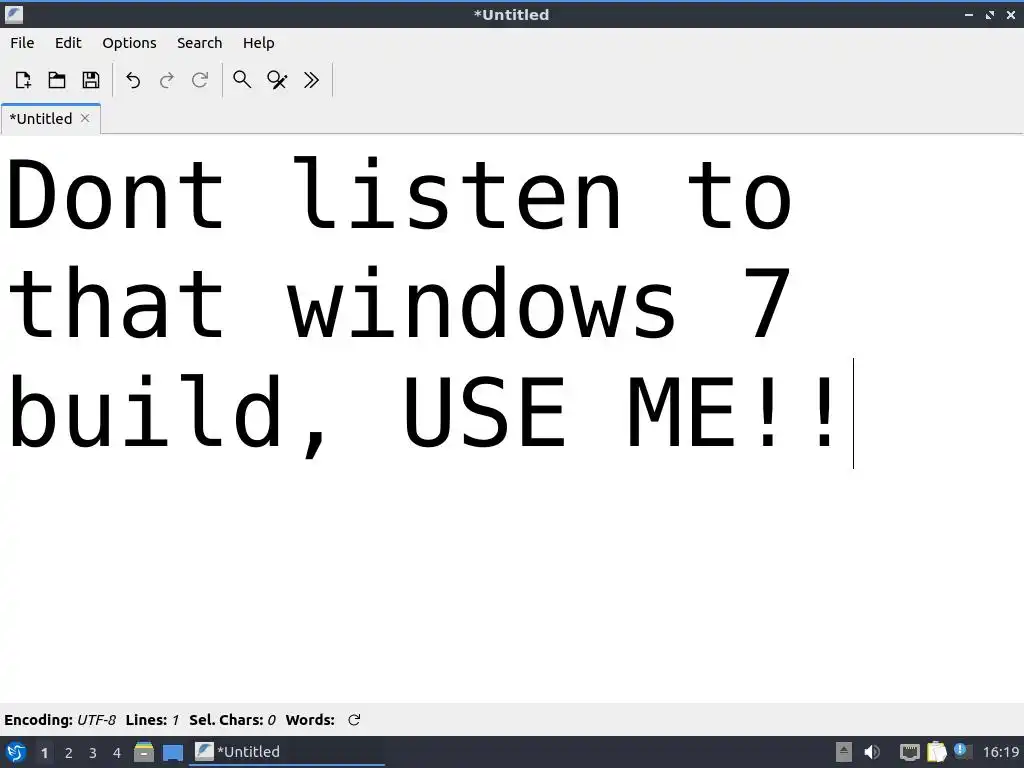The width and height of the screenshot is (1024, 768).
Task: Click the UTF-8 encoding status entry
Action: [60, 720]
